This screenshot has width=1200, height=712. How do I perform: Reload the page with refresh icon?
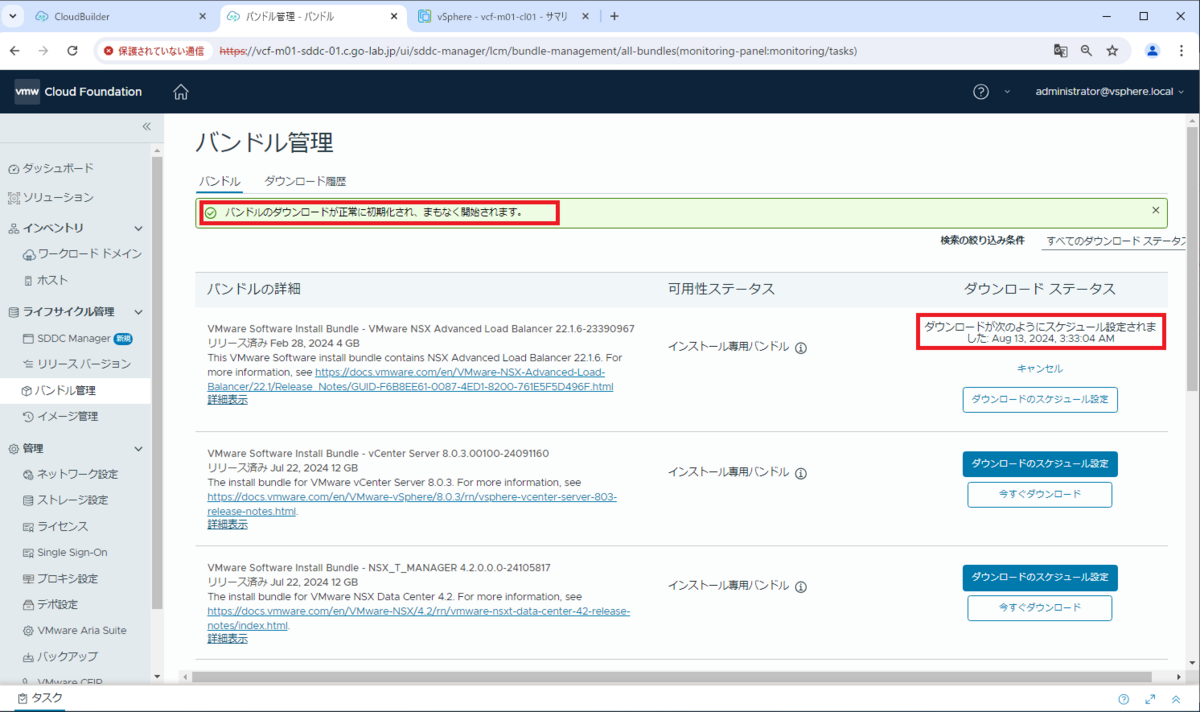(x=72, y=50)
